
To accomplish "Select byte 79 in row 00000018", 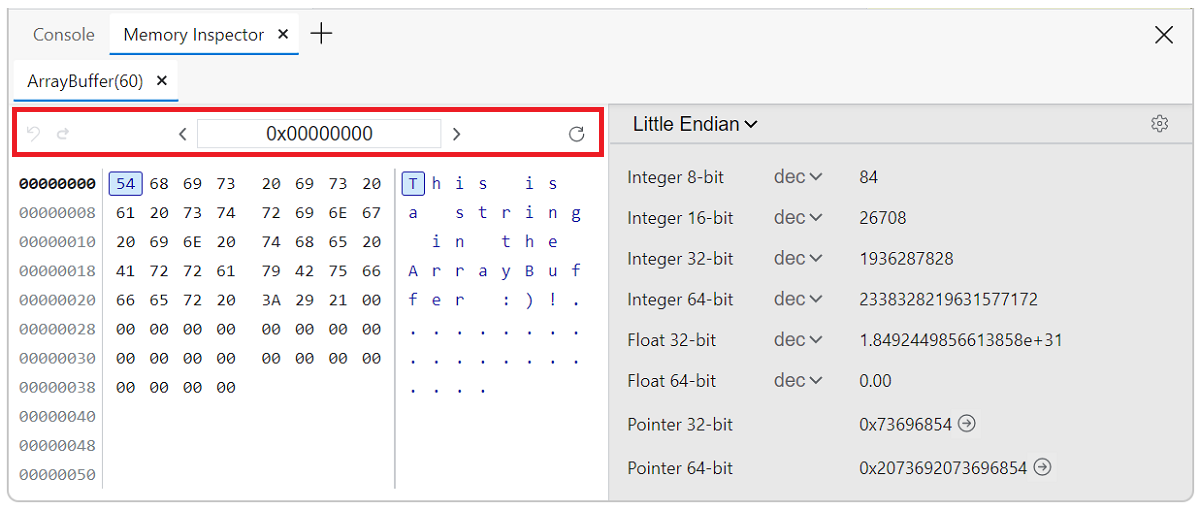I will coord(271,271).
